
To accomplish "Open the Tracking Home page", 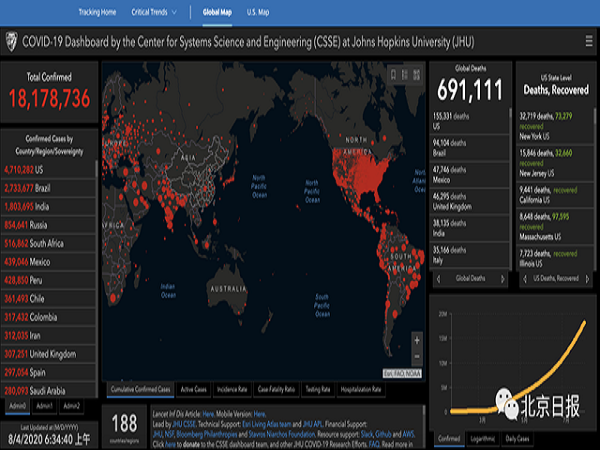I will 97,12.
